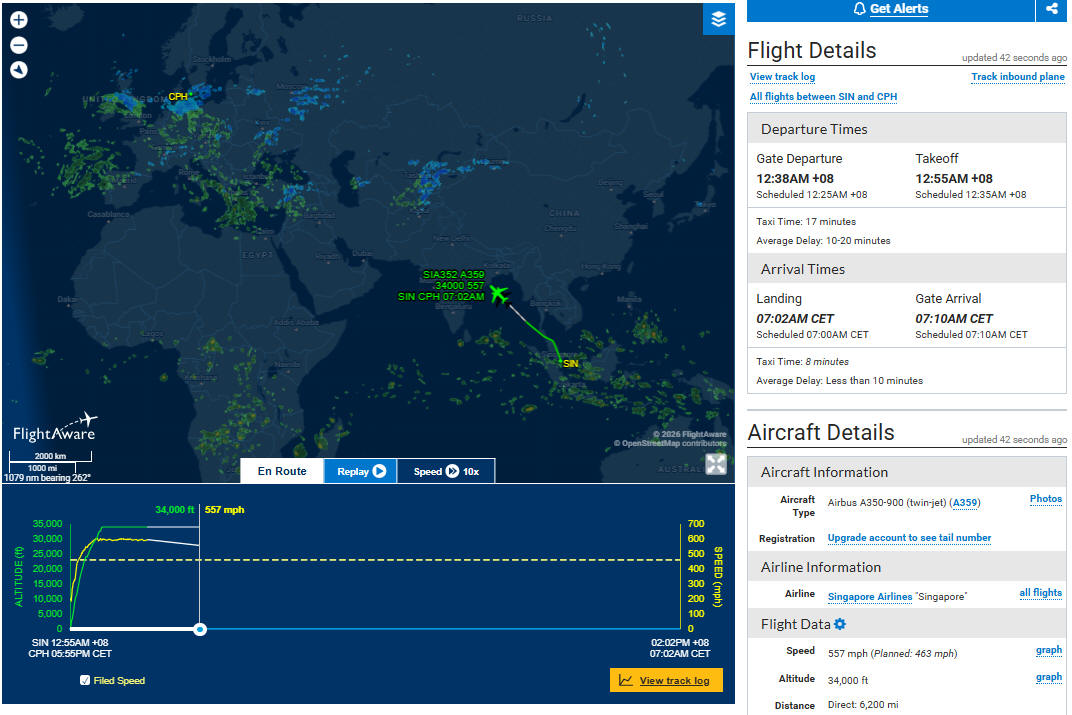This screenshot has width=1072, height=715.
Task: Click the SIA352 airplane icon on map
Action: pos(498,293)
